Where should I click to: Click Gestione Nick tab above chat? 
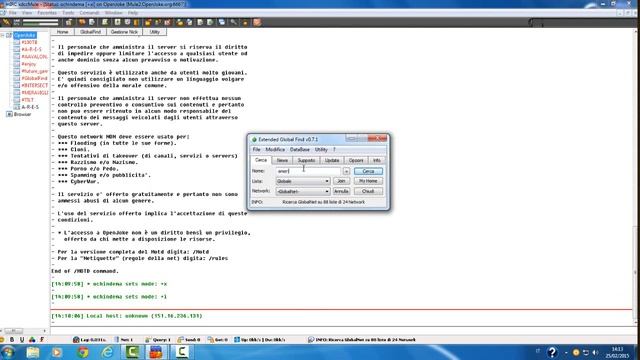coord(124,32)
